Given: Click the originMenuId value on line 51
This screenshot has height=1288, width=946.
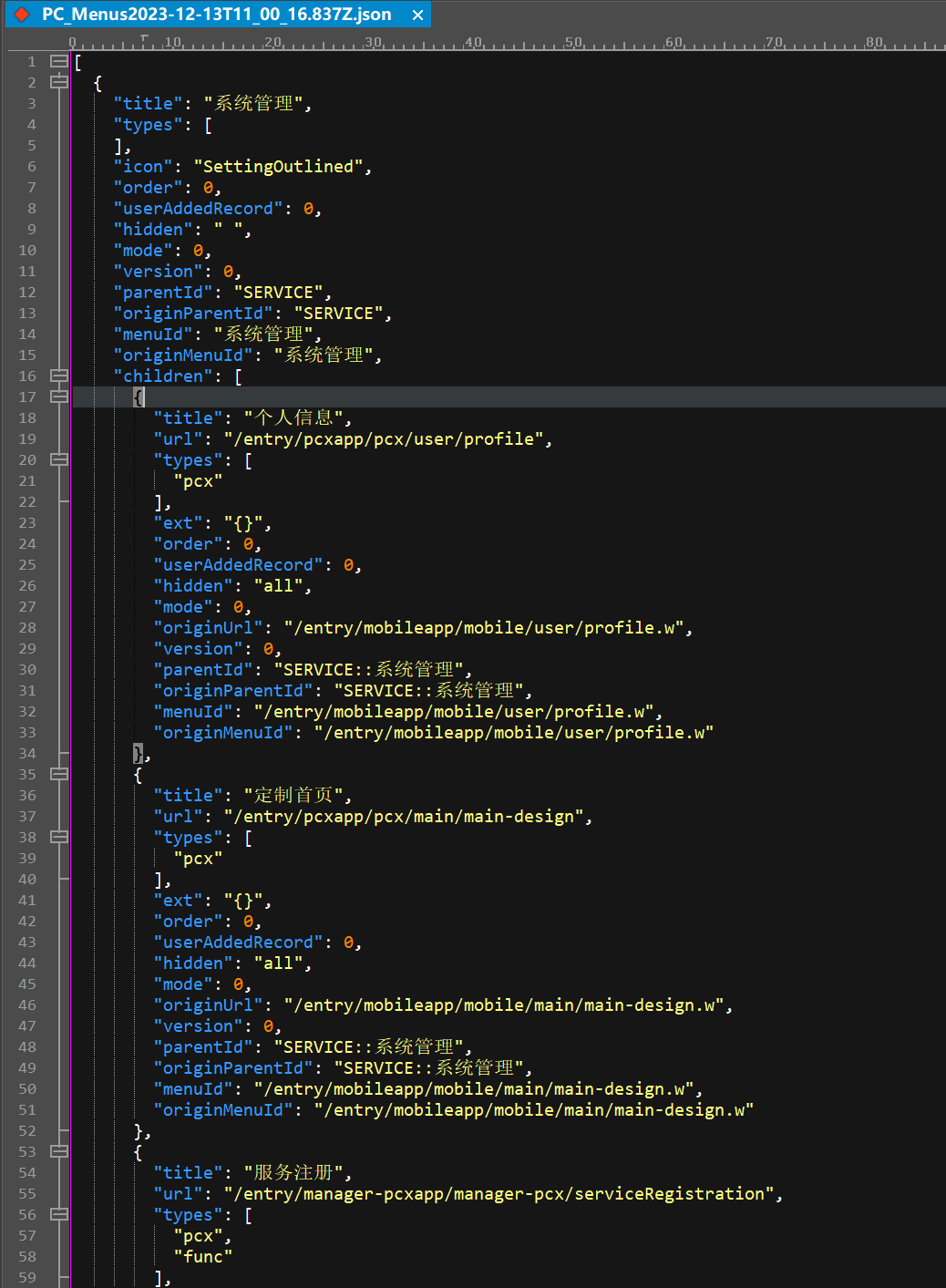Looking at the screenshot, I should [534, 1109].
